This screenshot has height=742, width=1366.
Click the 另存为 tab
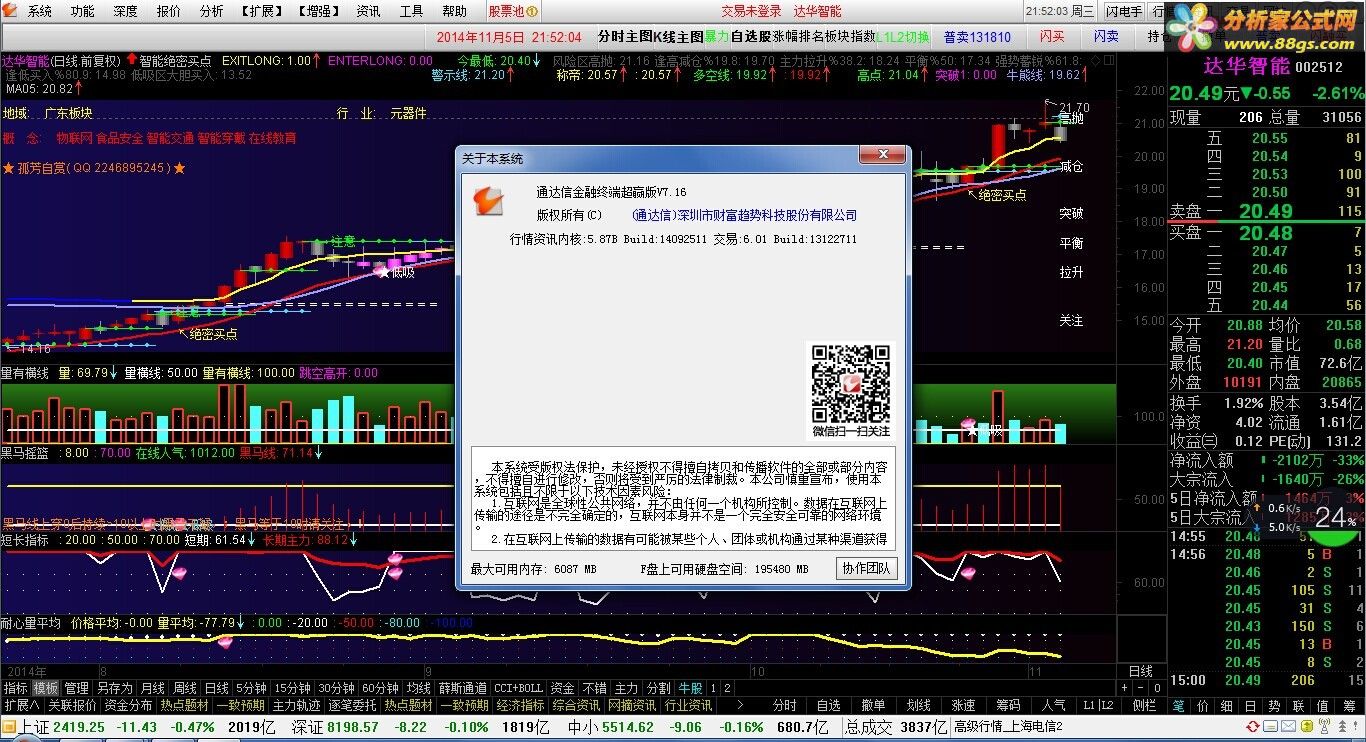(114, 689)
